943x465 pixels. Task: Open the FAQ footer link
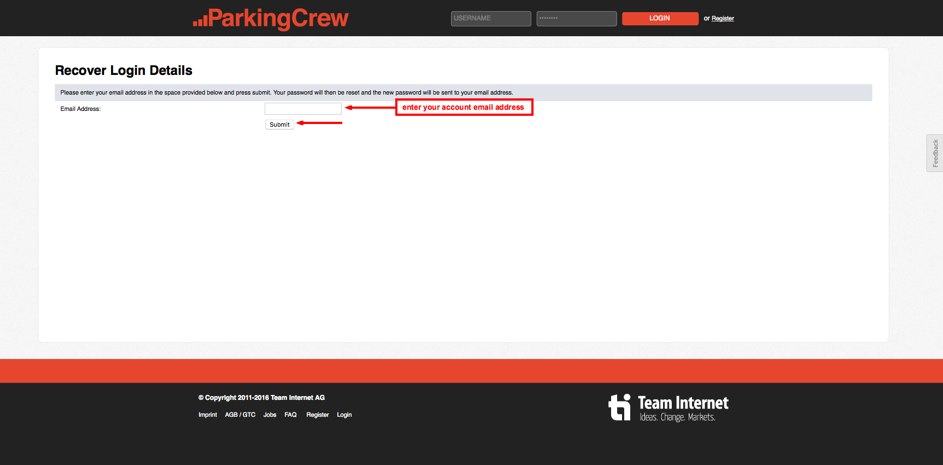290,414
